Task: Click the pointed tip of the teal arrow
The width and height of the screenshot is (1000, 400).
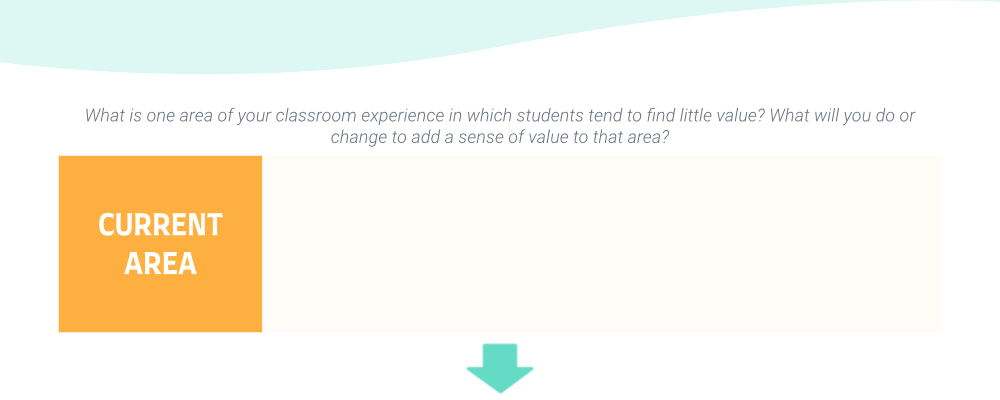Action: pyautogui.click(x=500, y=389)
